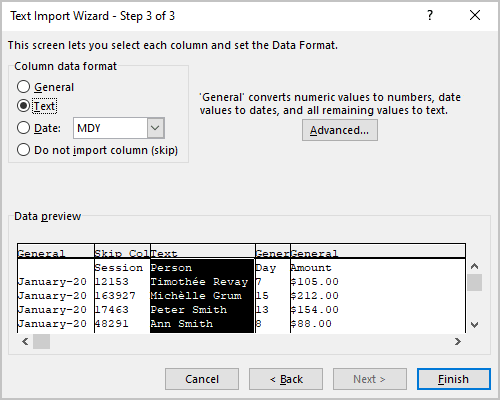This screenshot has height=400, width=500.
Task: Click day value 13 in Peter Smith row
Action: 262,310
